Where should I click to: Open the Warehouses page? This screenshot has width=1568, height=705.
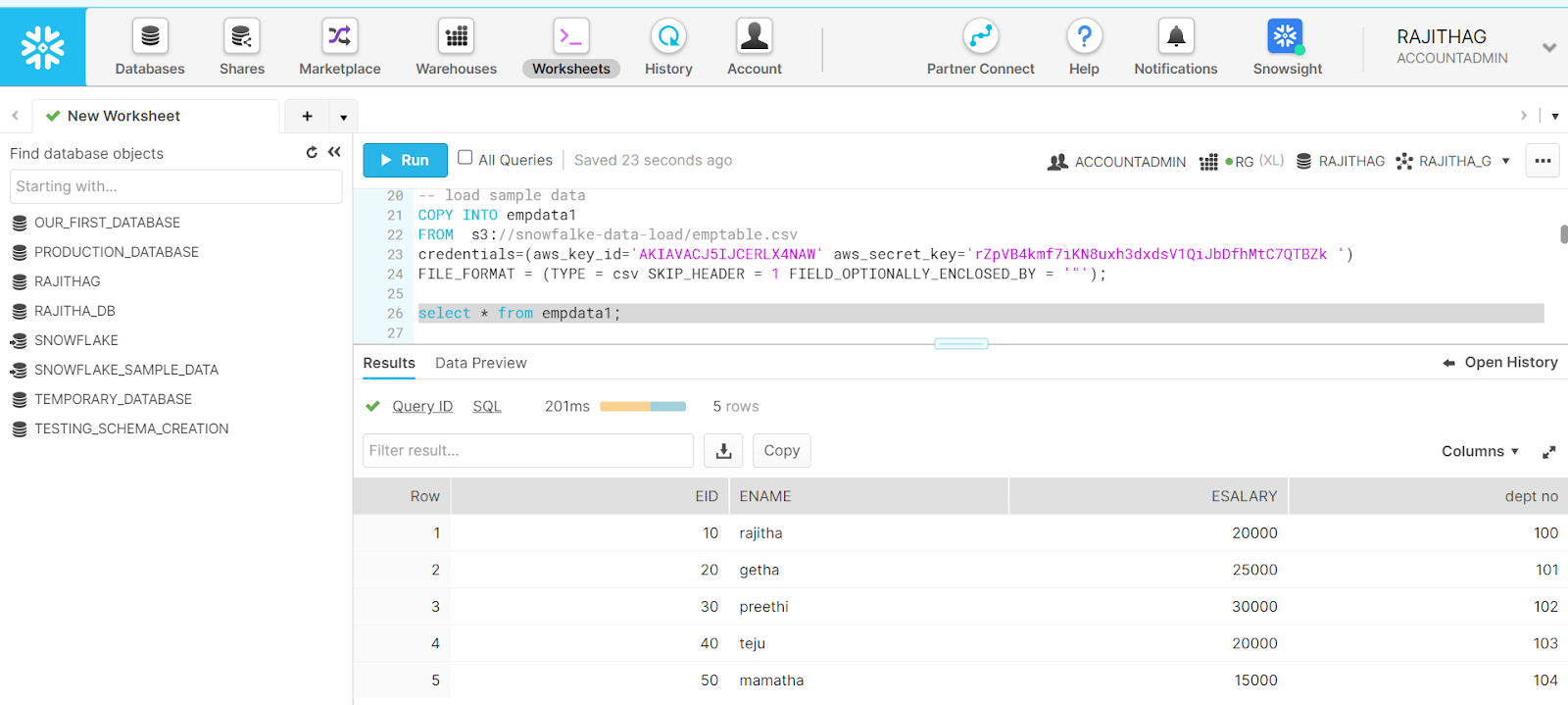click(x=457, y=47)
